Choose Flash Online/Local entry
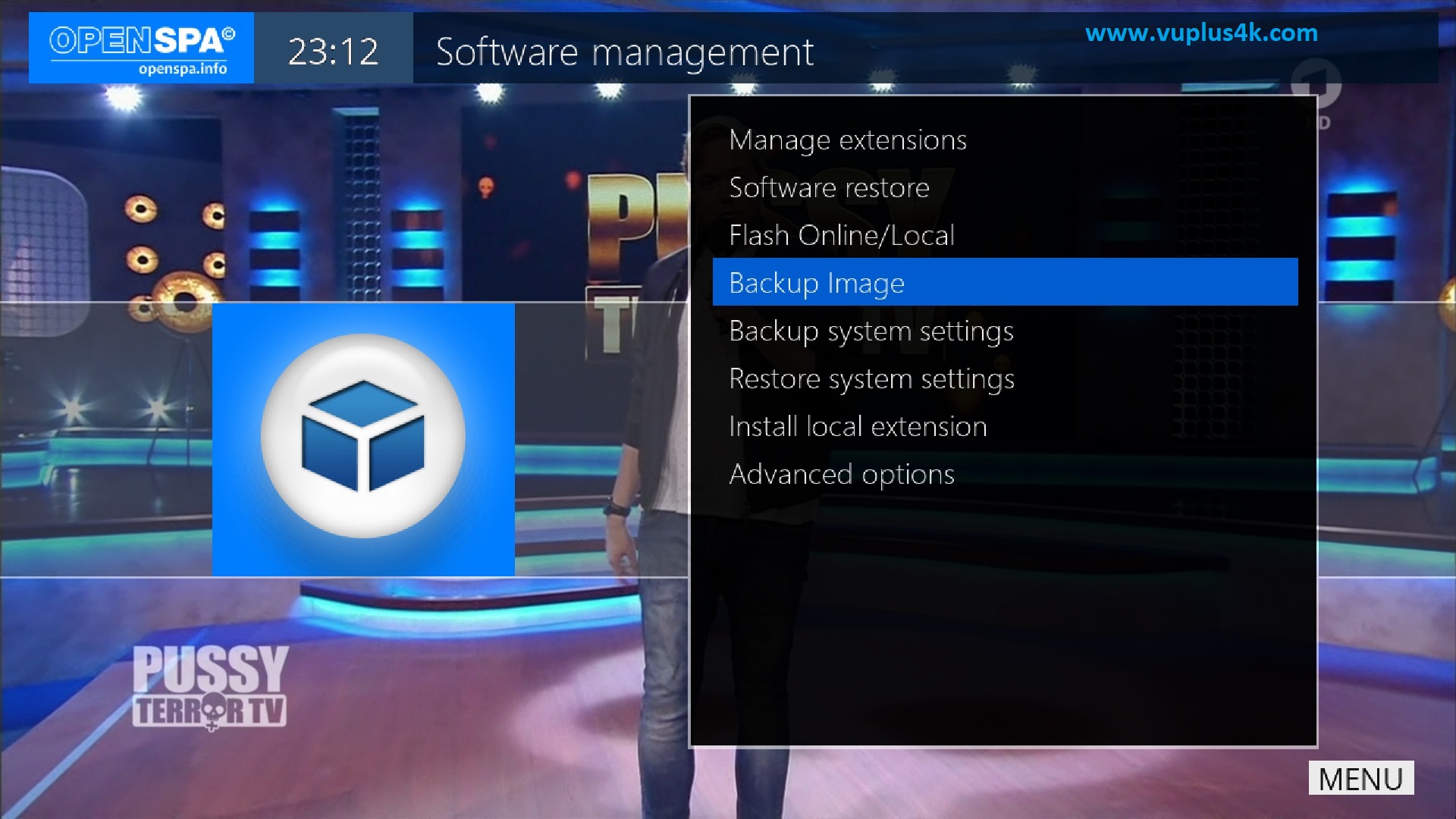 (x=1005, y=235)
